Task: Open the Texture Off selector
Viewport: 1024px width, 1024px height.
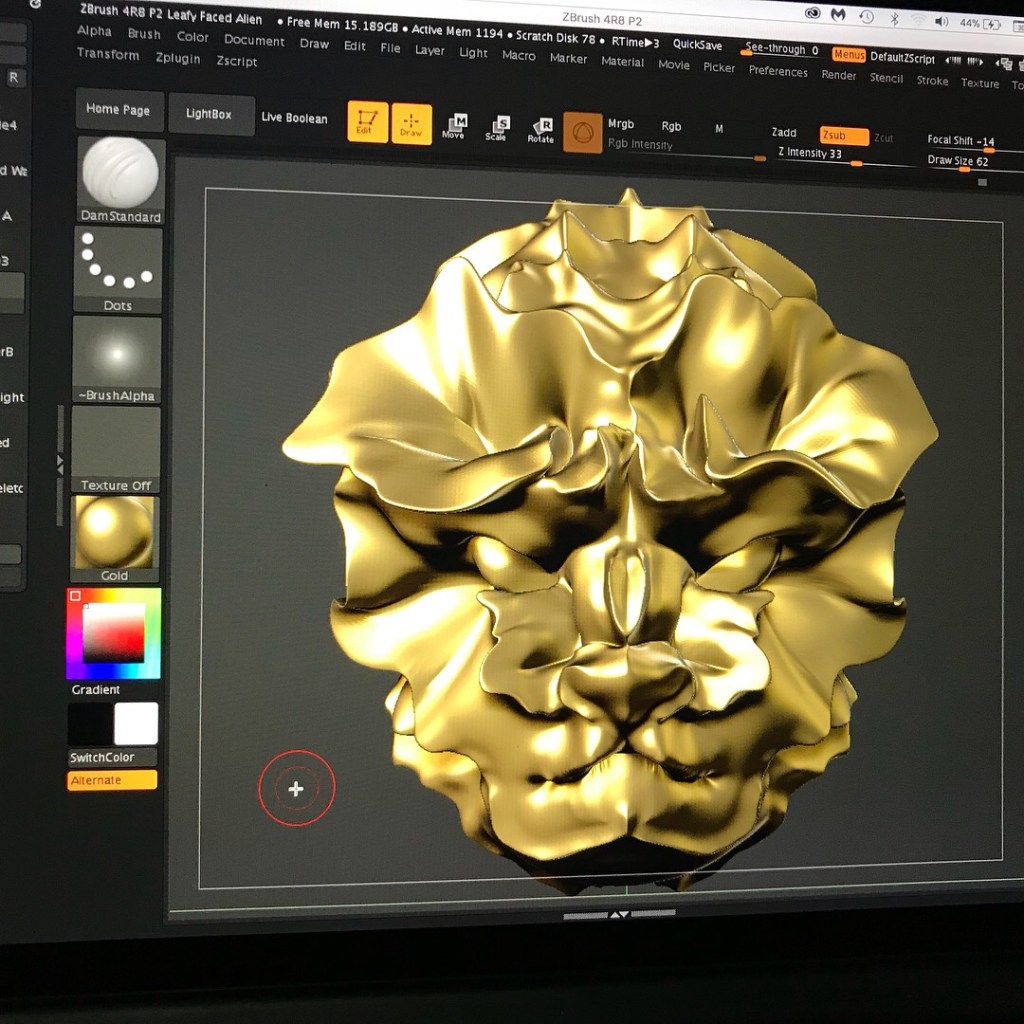Action: click(116, 449)
